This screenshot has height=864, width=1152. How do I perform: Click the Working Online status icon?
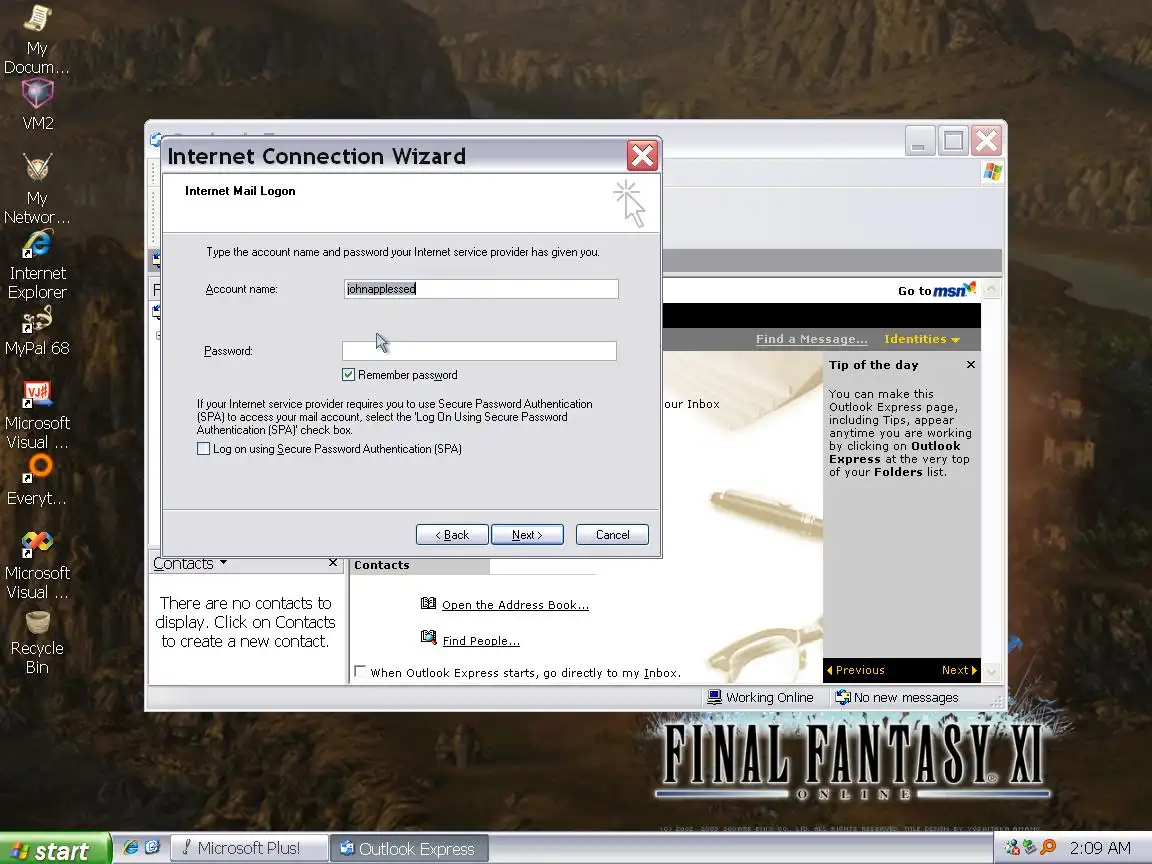click(x=714, y=696)
